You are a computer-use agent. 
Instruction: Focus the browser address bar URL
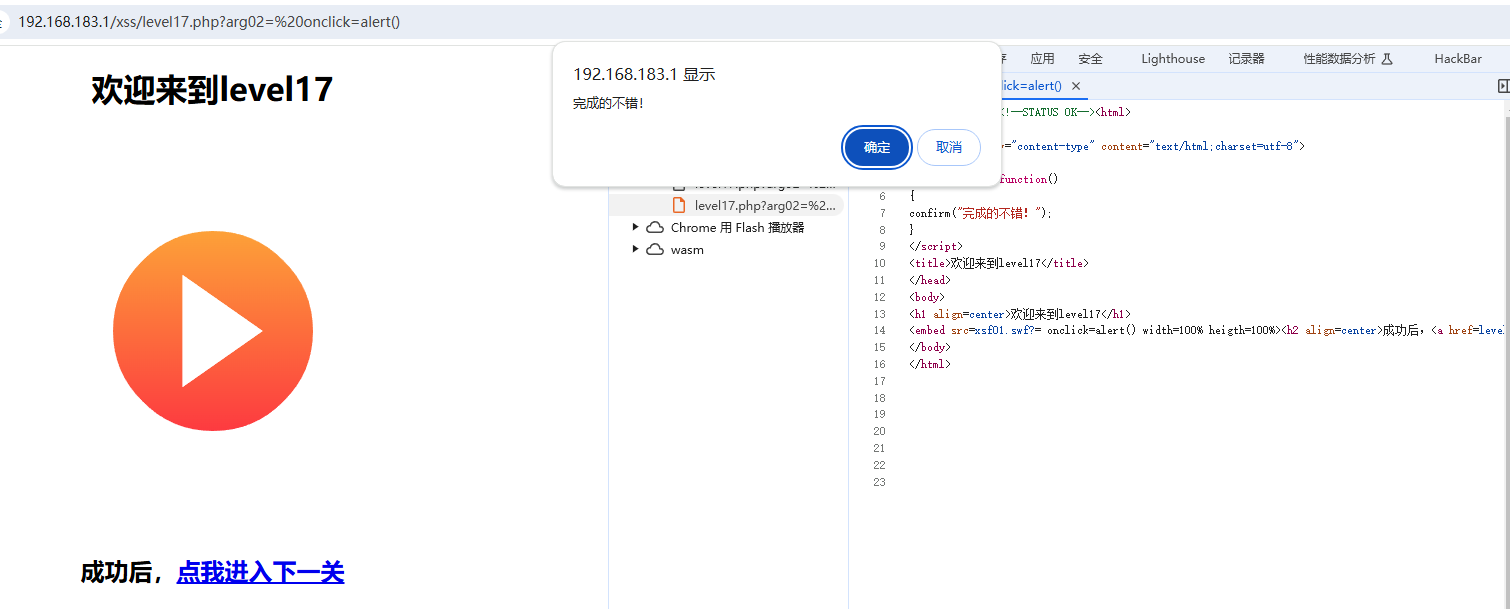pos(209,22)
